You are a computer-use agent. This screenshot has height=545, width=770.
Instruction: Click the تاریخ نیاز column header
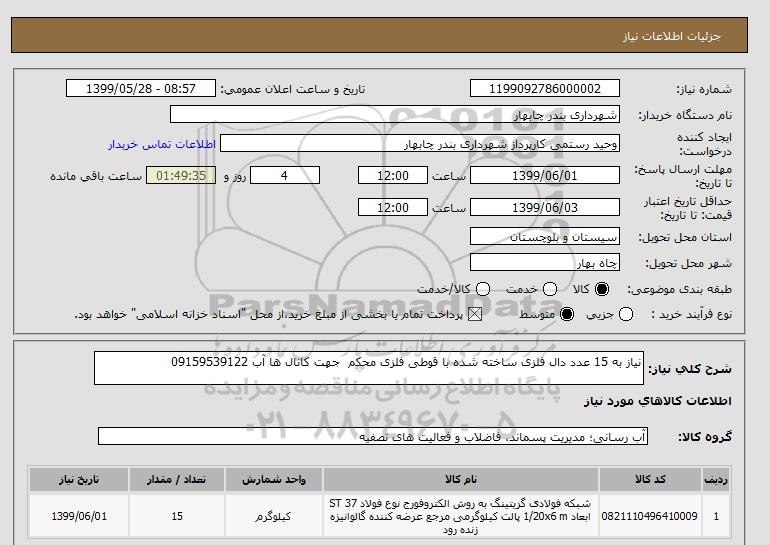[79, 479]
